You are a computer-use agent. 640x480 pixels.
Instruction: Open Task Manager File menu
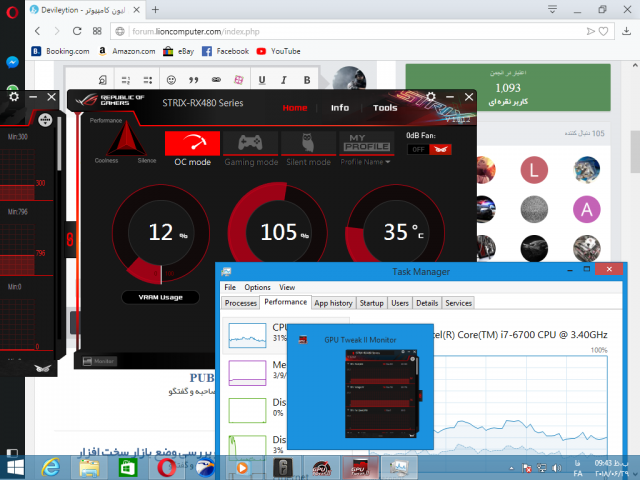pos(230,287)
